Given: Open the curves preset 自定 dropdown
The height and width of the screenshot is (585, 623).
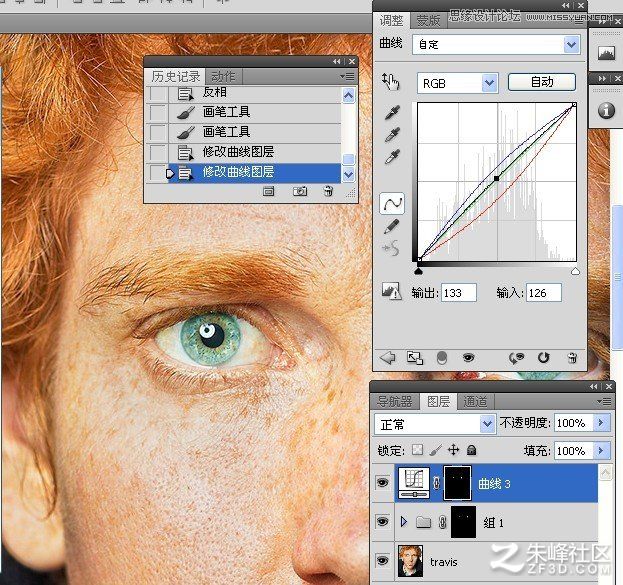Looking at the screenshot, I should pyautogui.click(x=571, y=45).
